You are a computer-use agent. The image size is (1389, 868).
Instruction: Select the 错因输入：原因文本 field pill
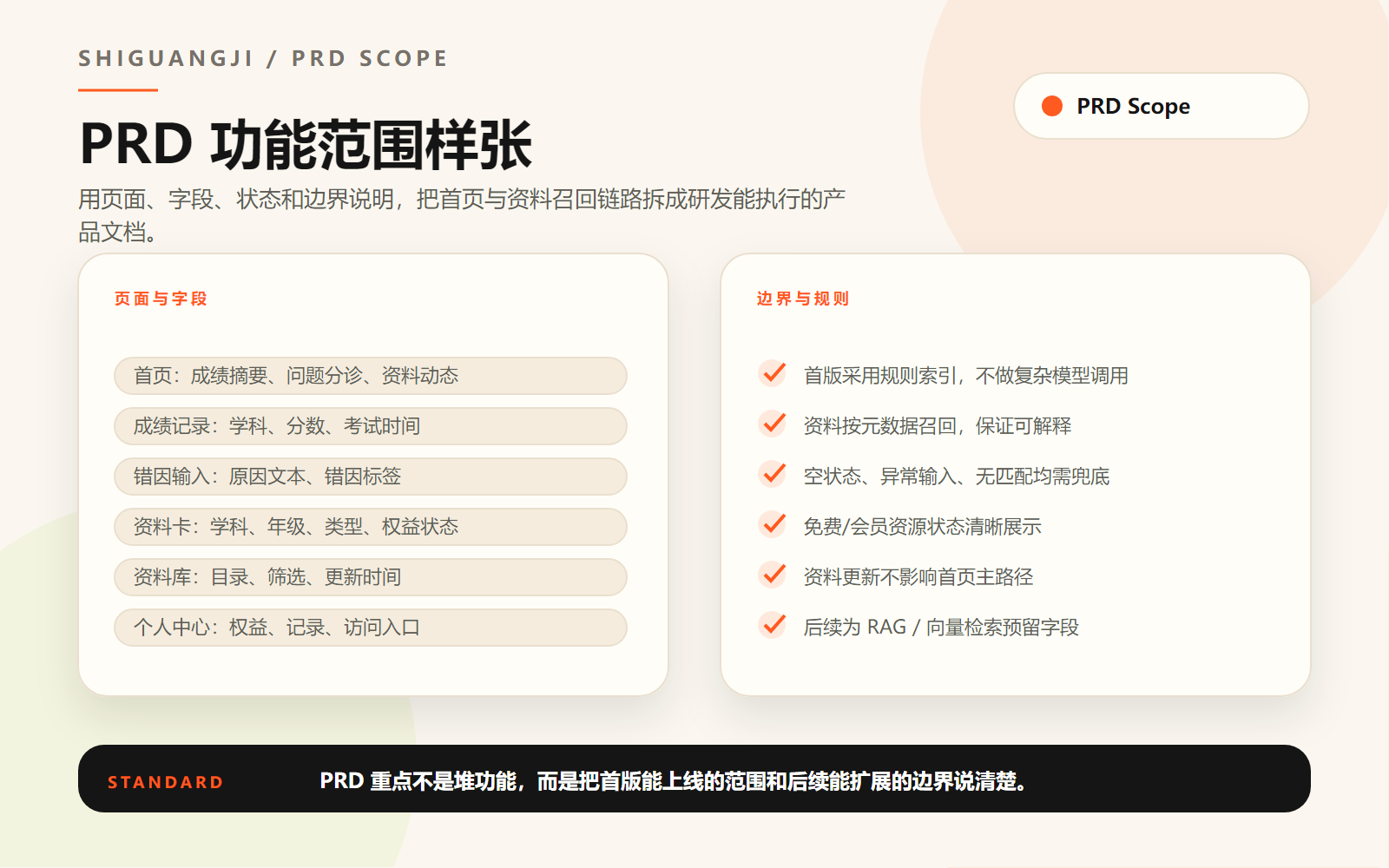coord(371,477)
